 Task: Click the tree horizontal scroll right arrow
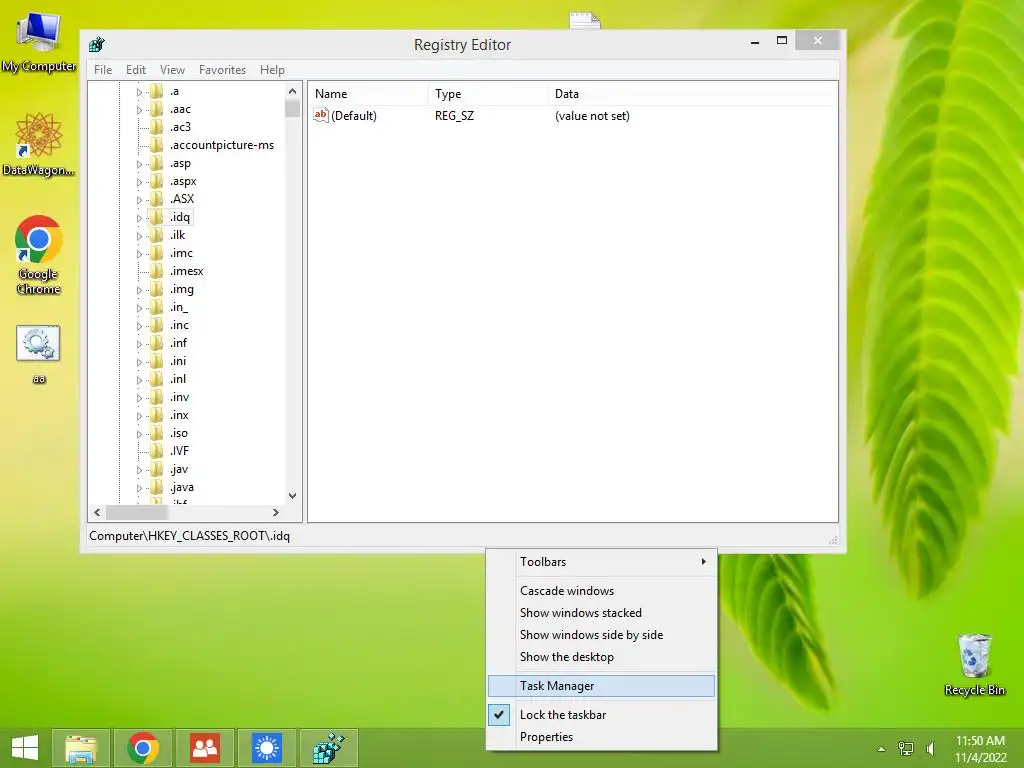pos(276,513)
